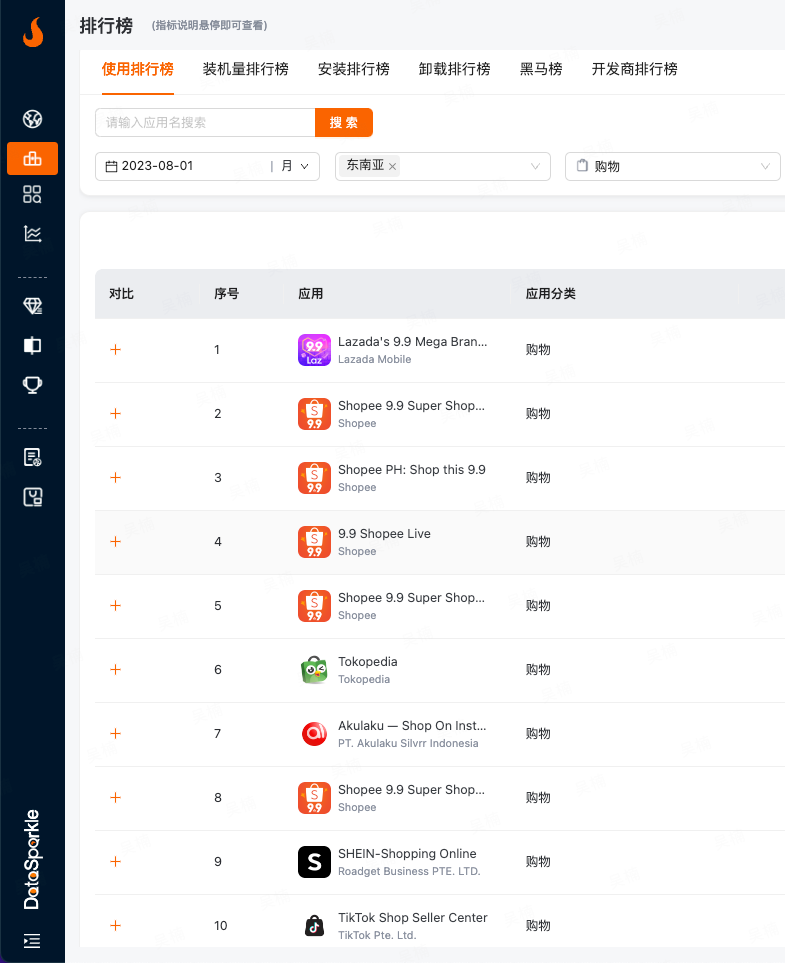The image size is (785, 963).
Task: Switch to 黑马榜 tab
Action: [x=541, y=69]
